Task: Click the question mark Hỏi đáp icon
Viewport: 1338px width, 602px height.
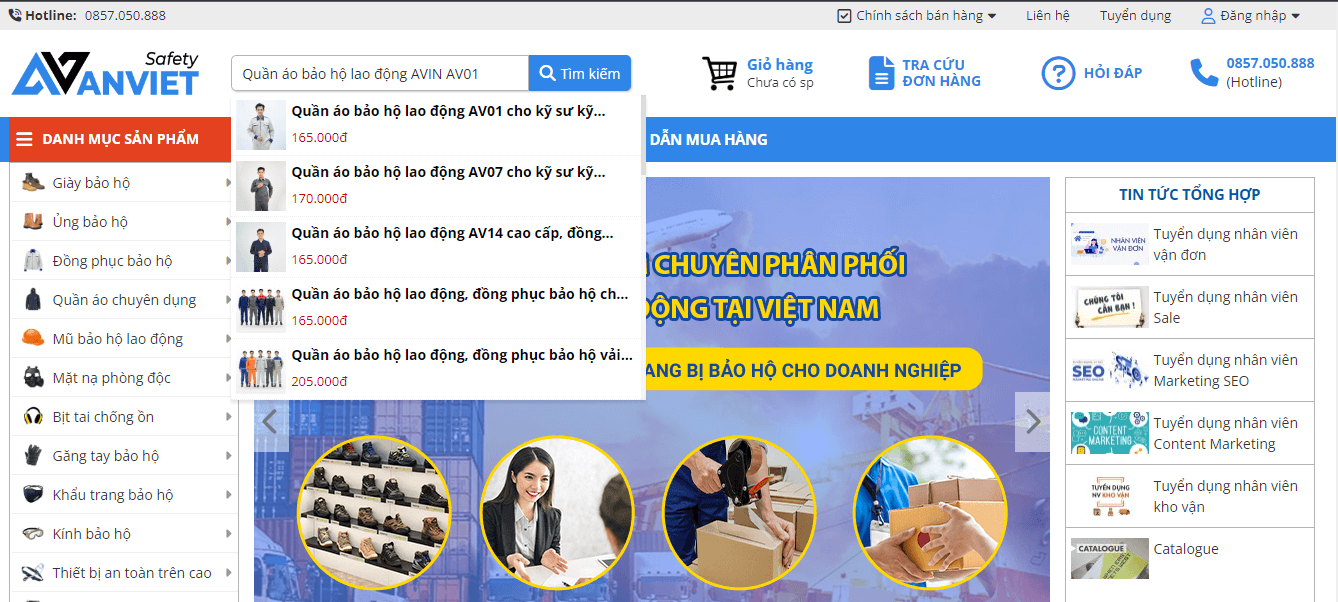Action: click(x=1058, y=73)
